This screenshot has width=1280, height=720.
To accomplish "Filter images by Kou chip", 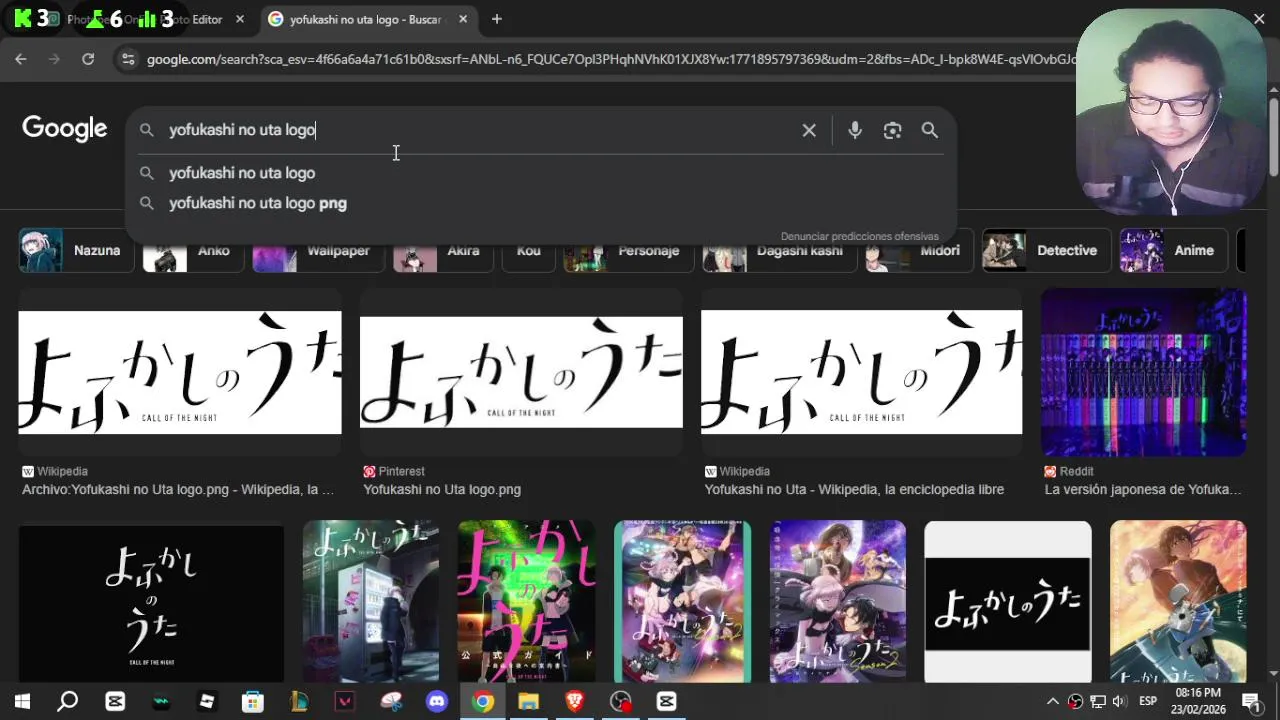I will [528, 250].
